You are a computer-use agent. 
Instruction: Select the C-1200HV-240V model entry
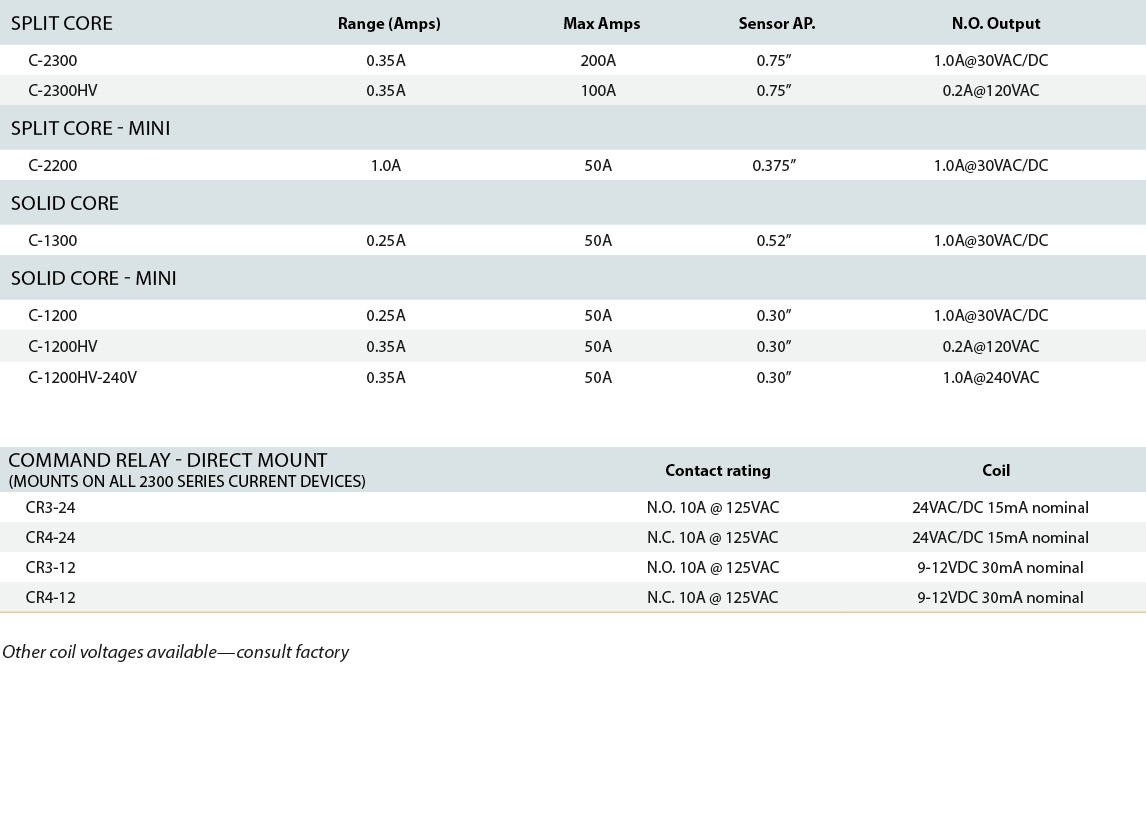pos(83,378)
